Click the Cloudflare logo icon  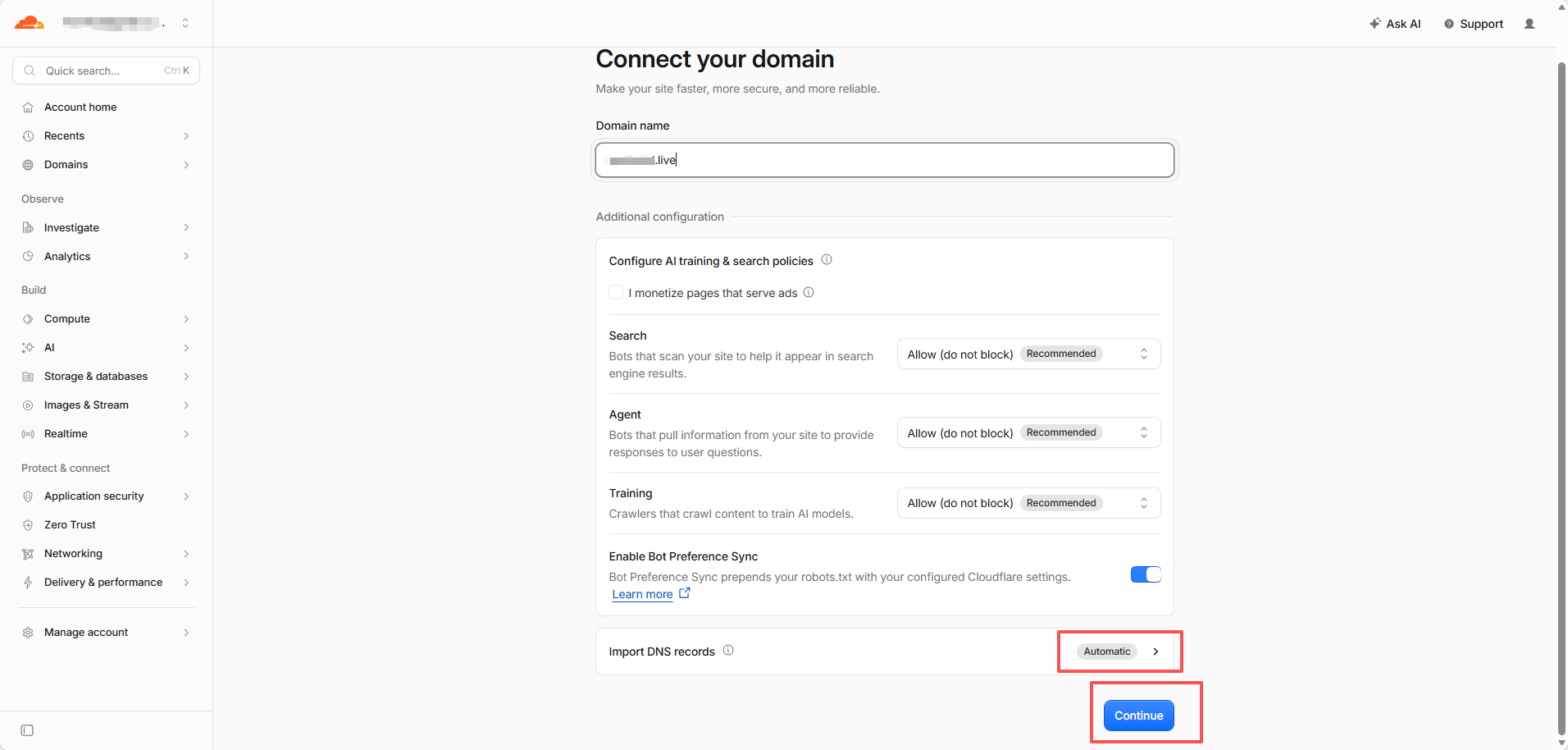[30, 23]
